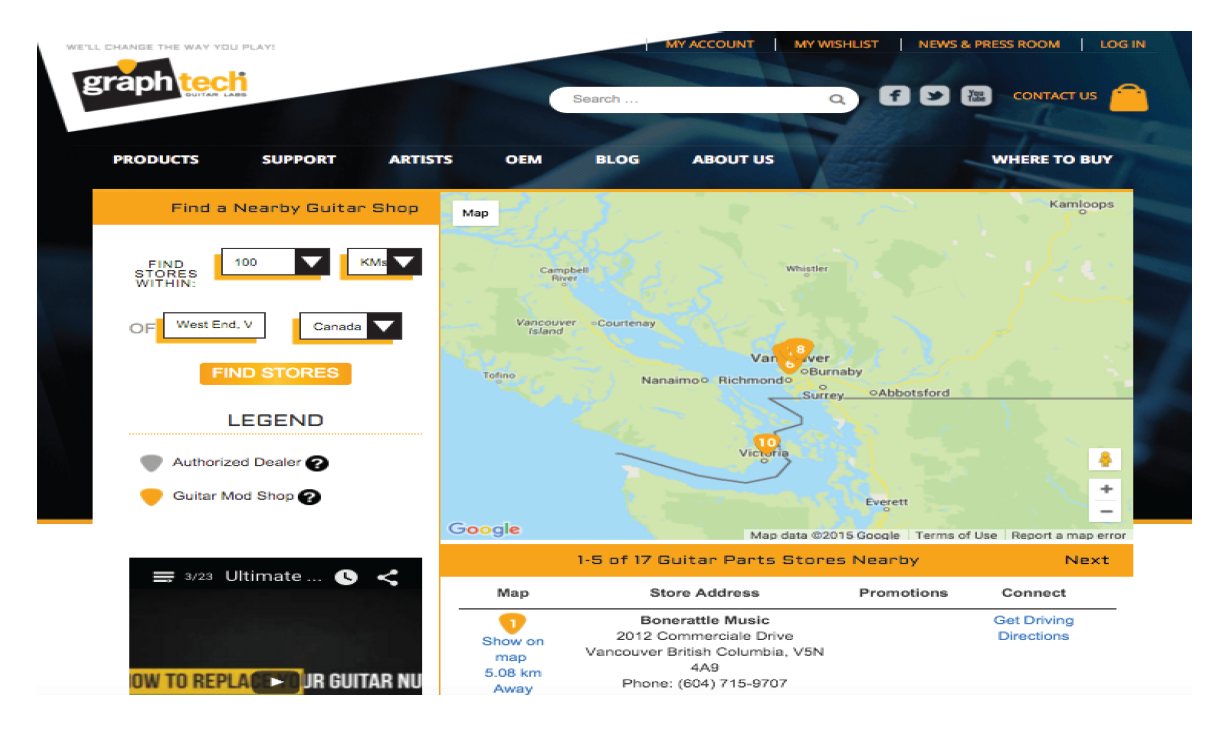
Task: Click the shopping bag cart icon
Action: (1129, 97)
